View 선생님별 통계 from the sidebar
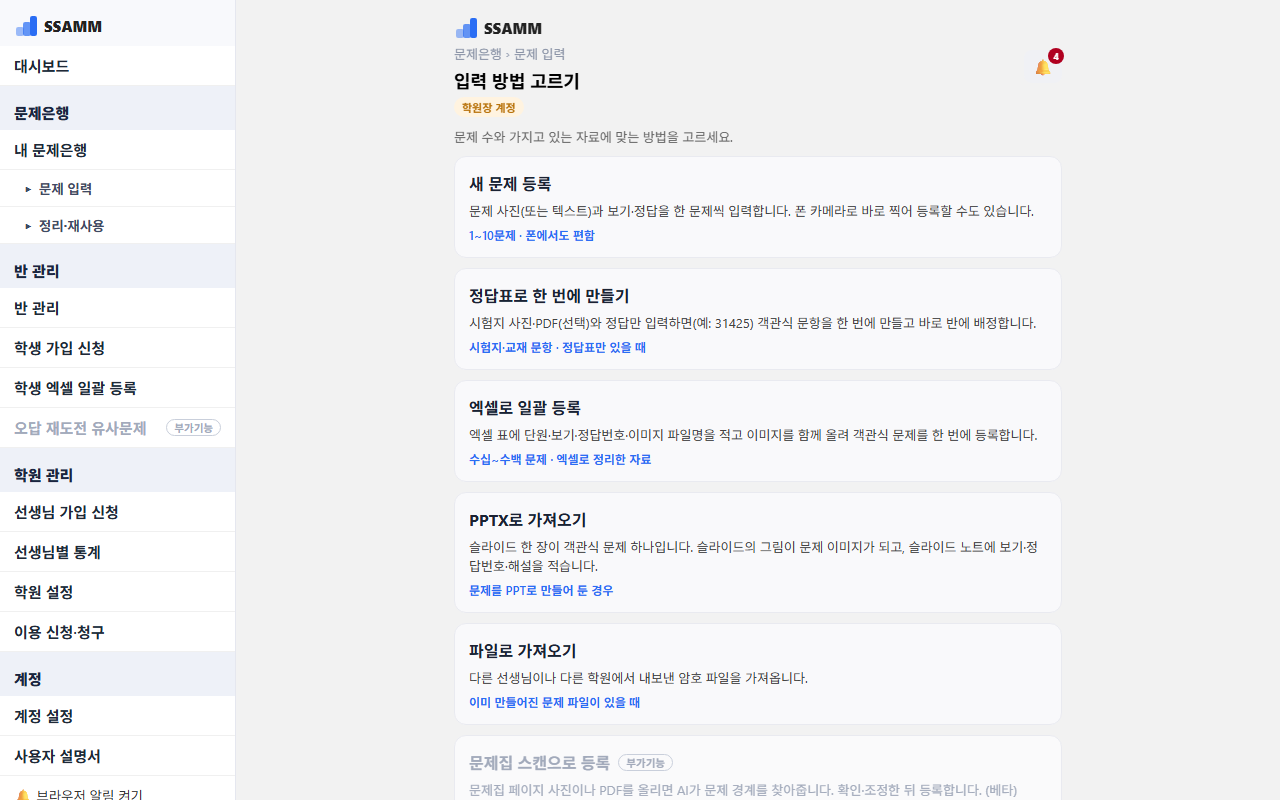Image resolution: width=1280 pixels, height=800 pixels. 117,552
